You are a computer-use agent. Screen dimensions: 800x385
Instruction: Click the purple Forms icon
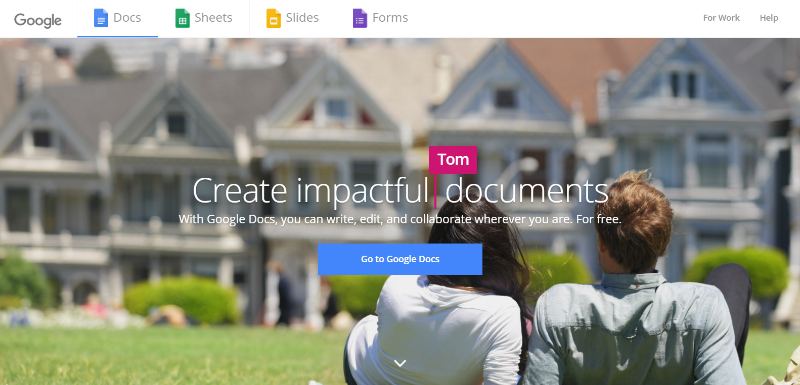(360, 18)
